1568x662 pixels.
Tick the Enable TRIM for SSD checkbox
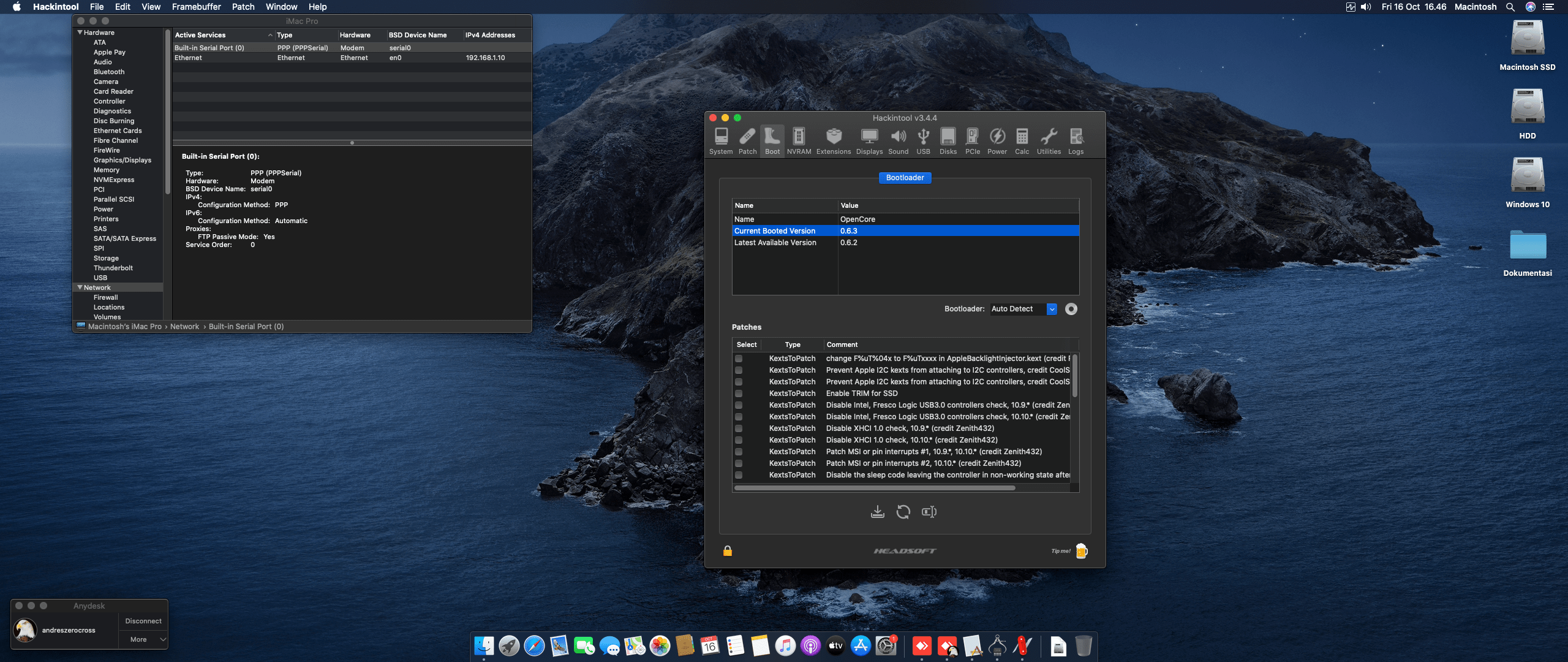point(739,394)
